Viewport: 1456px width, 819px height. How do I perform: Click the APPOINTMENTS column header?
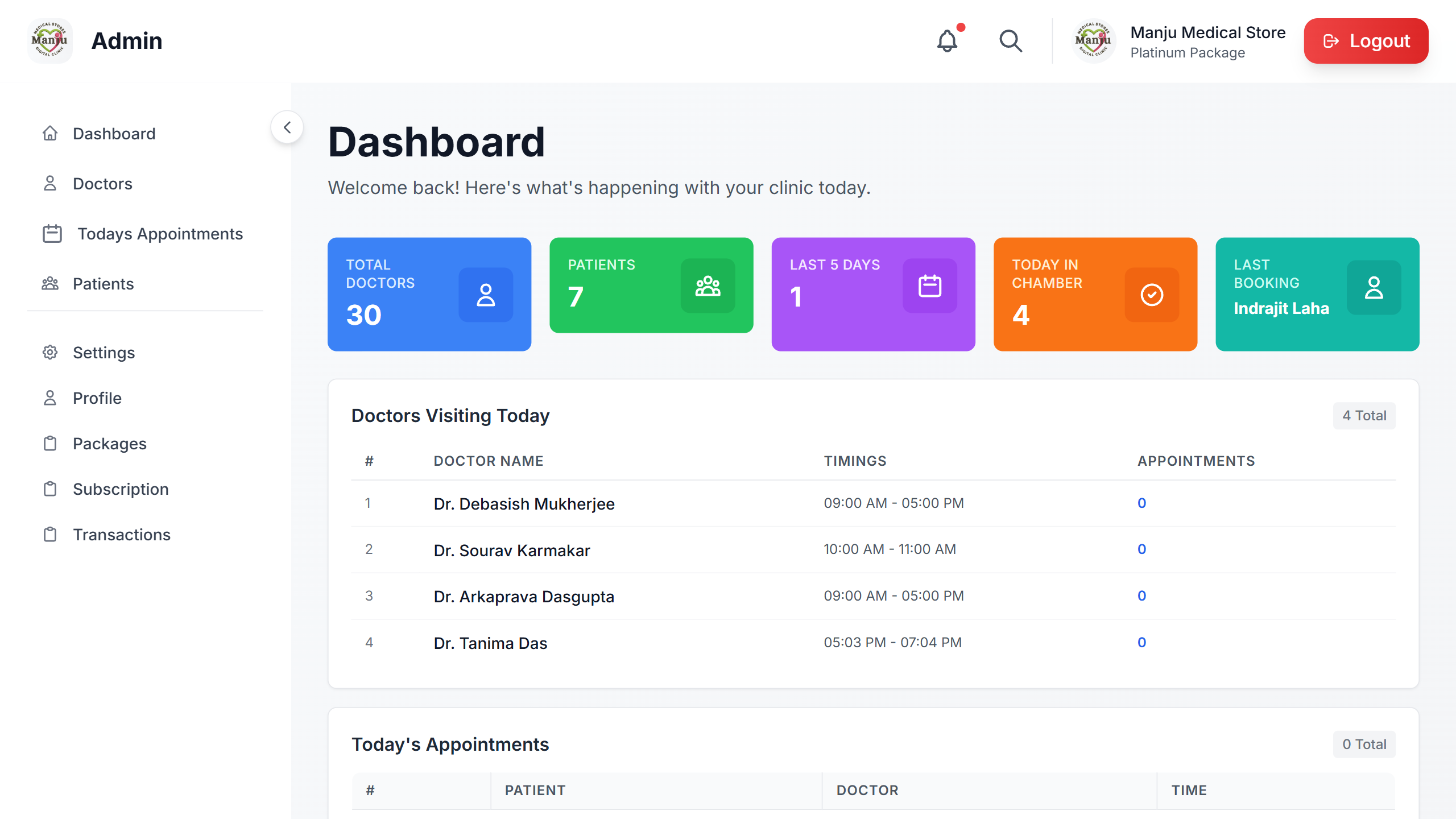[x=1196, y=461]
